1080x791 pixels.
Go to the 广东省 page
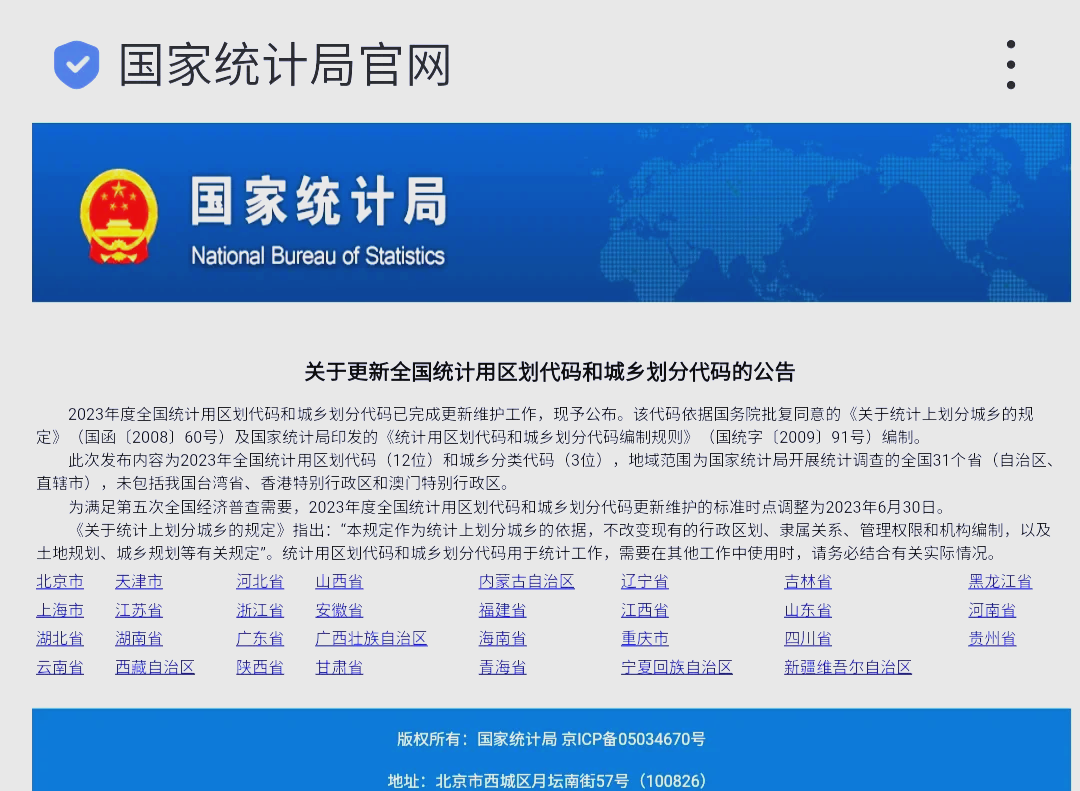point(260,639)
